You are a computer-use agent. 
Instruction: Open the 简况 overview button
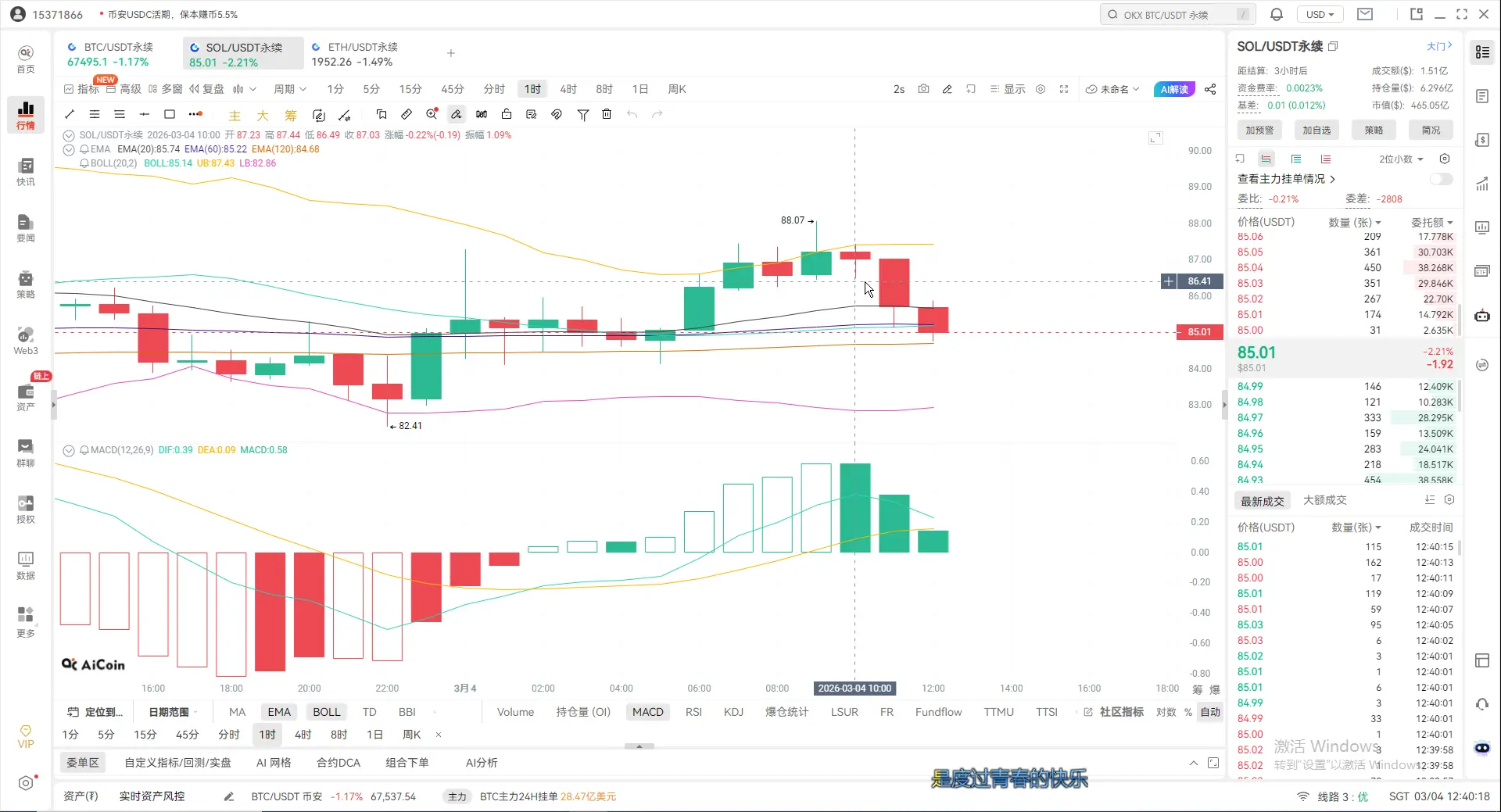[1431, 131]
